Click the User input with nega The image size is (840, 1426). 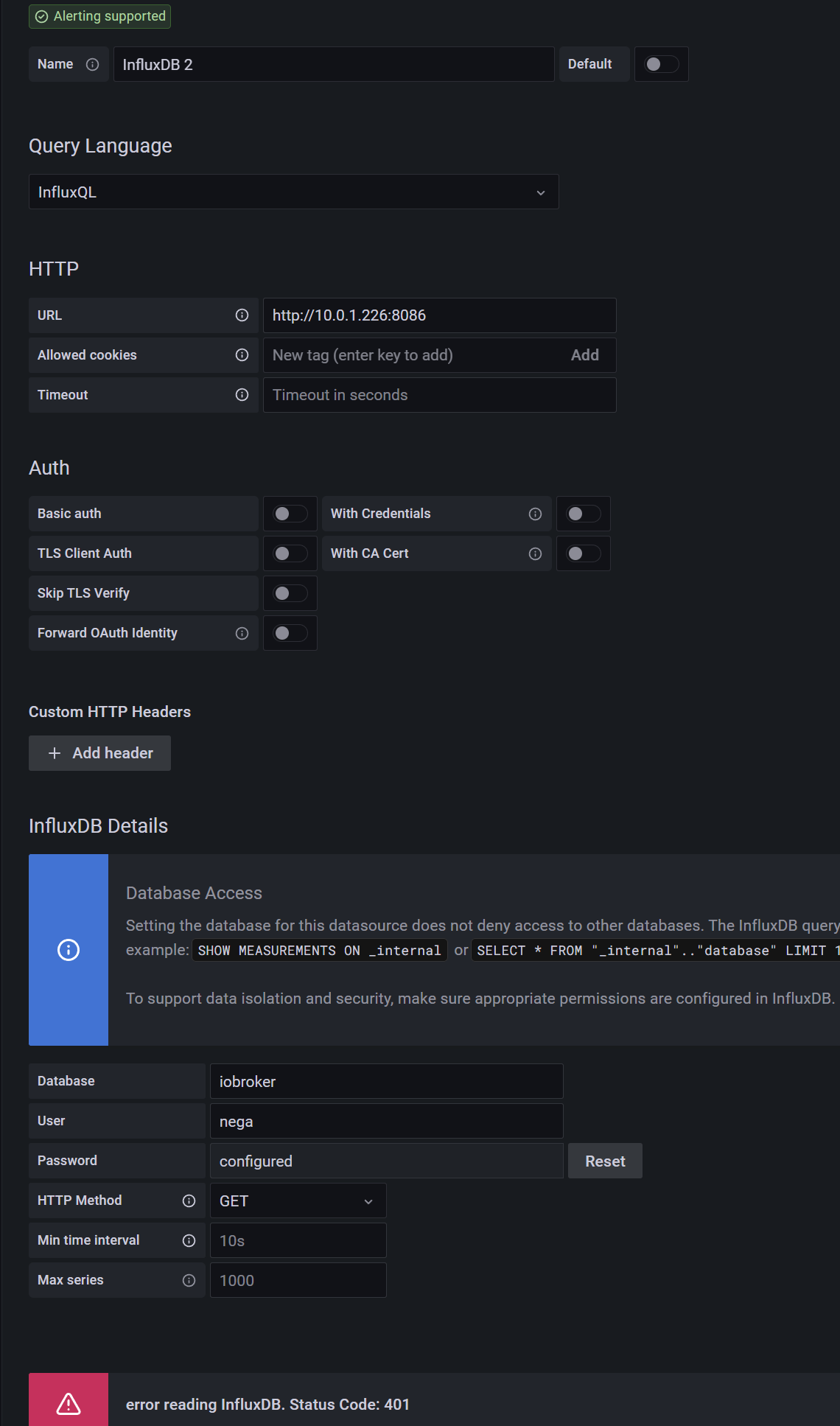pos(386,1121)
